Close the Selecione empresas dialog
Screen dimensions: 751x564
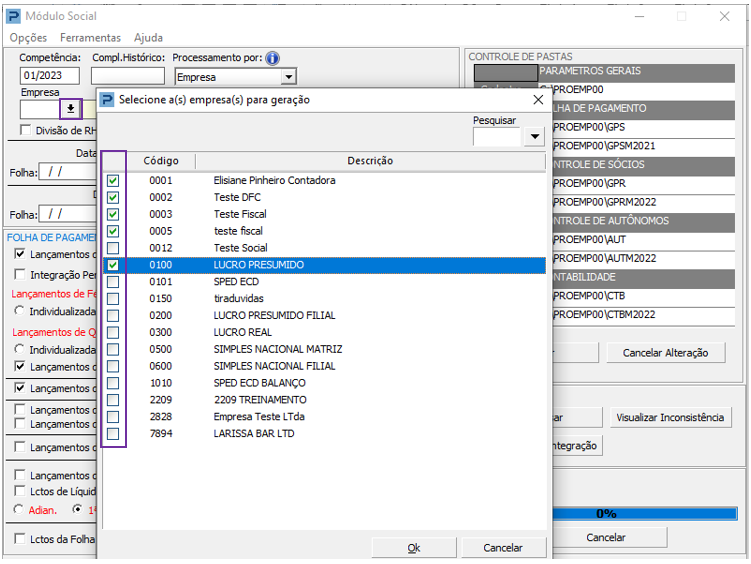pos(538,100)
